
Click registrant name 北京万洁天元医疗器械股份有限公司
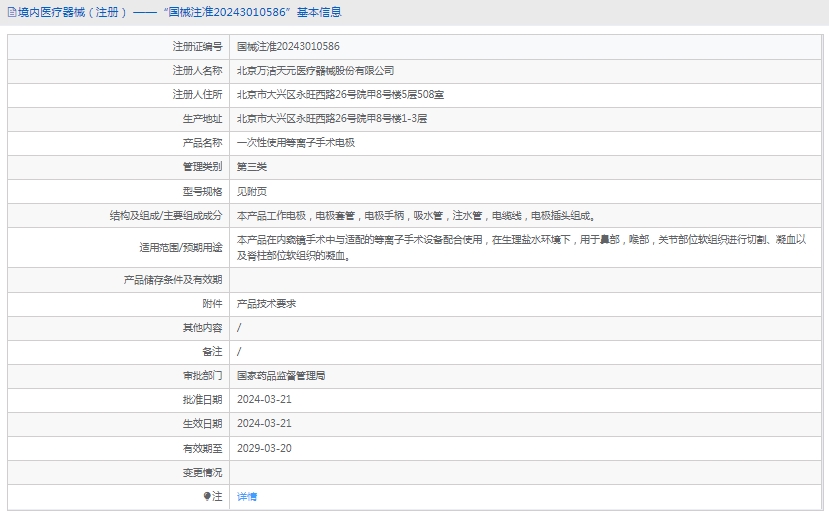click(x=315, y=71)
